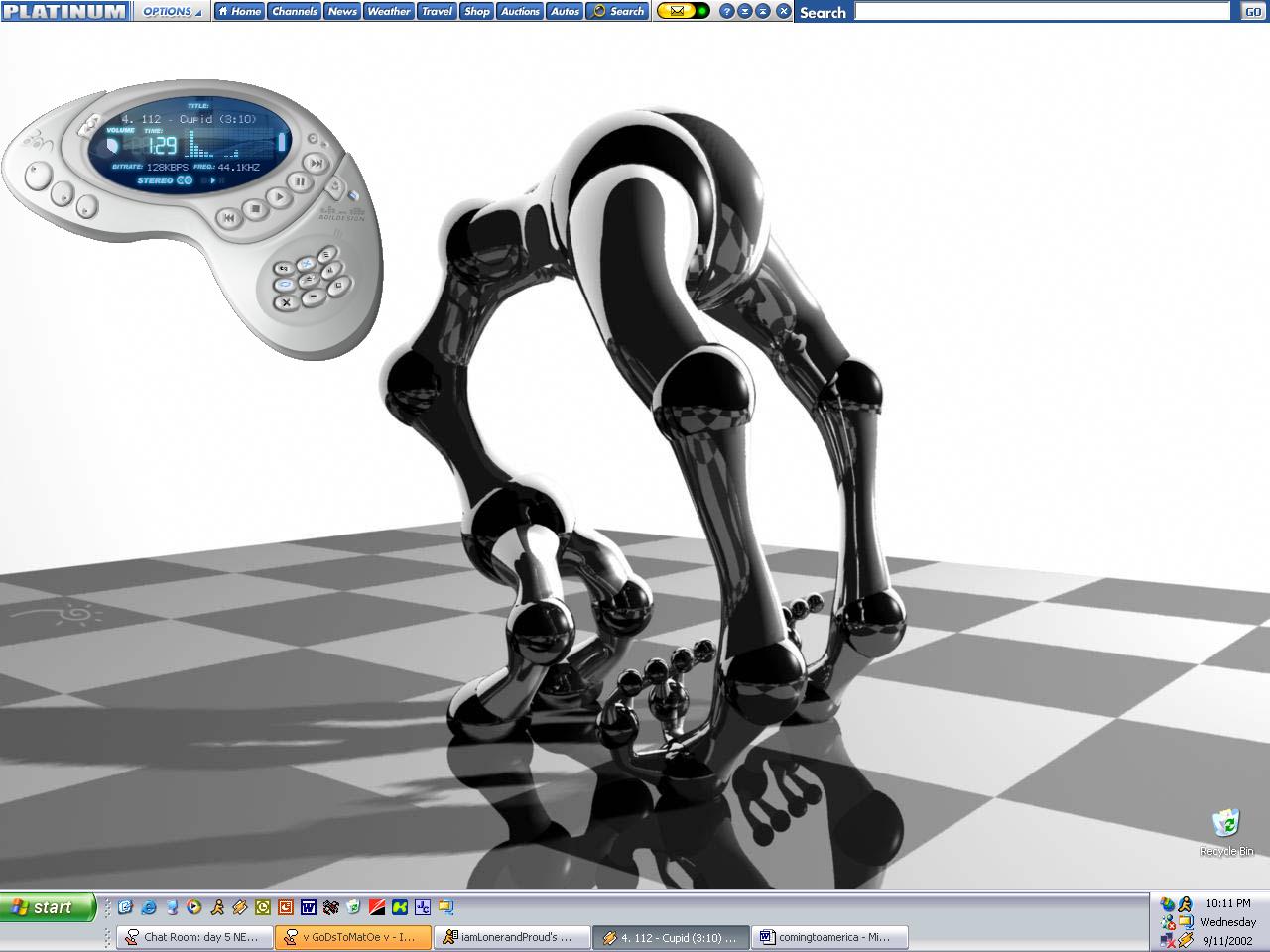Image resolution: width=1270 pixels, height=952 pixels.
Task: Click the question mark help icon
Action: [x=727, y=11]
